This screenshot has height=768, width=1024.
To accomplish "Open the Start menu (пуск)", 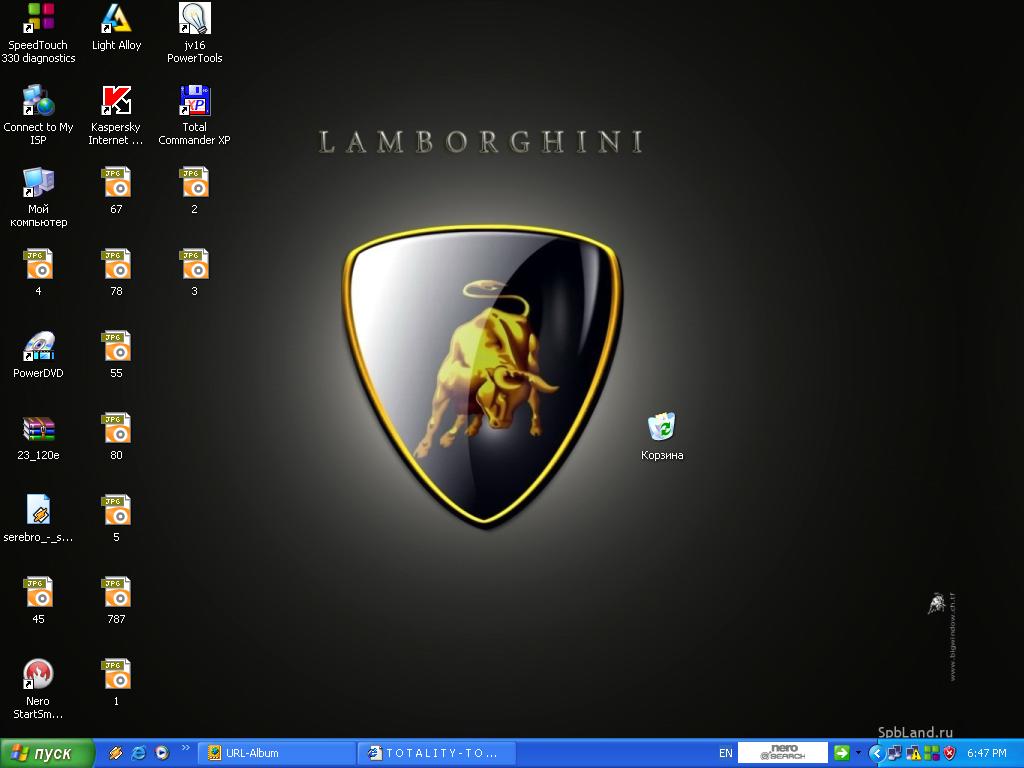I will point(46,753).
